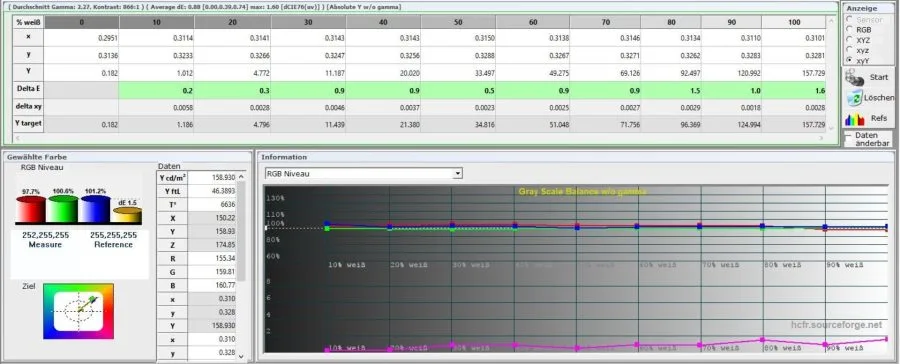Viewport: 900px width, 364px height.
Task: Open the Refs color histogram icon
Action: tap(855, 118)
